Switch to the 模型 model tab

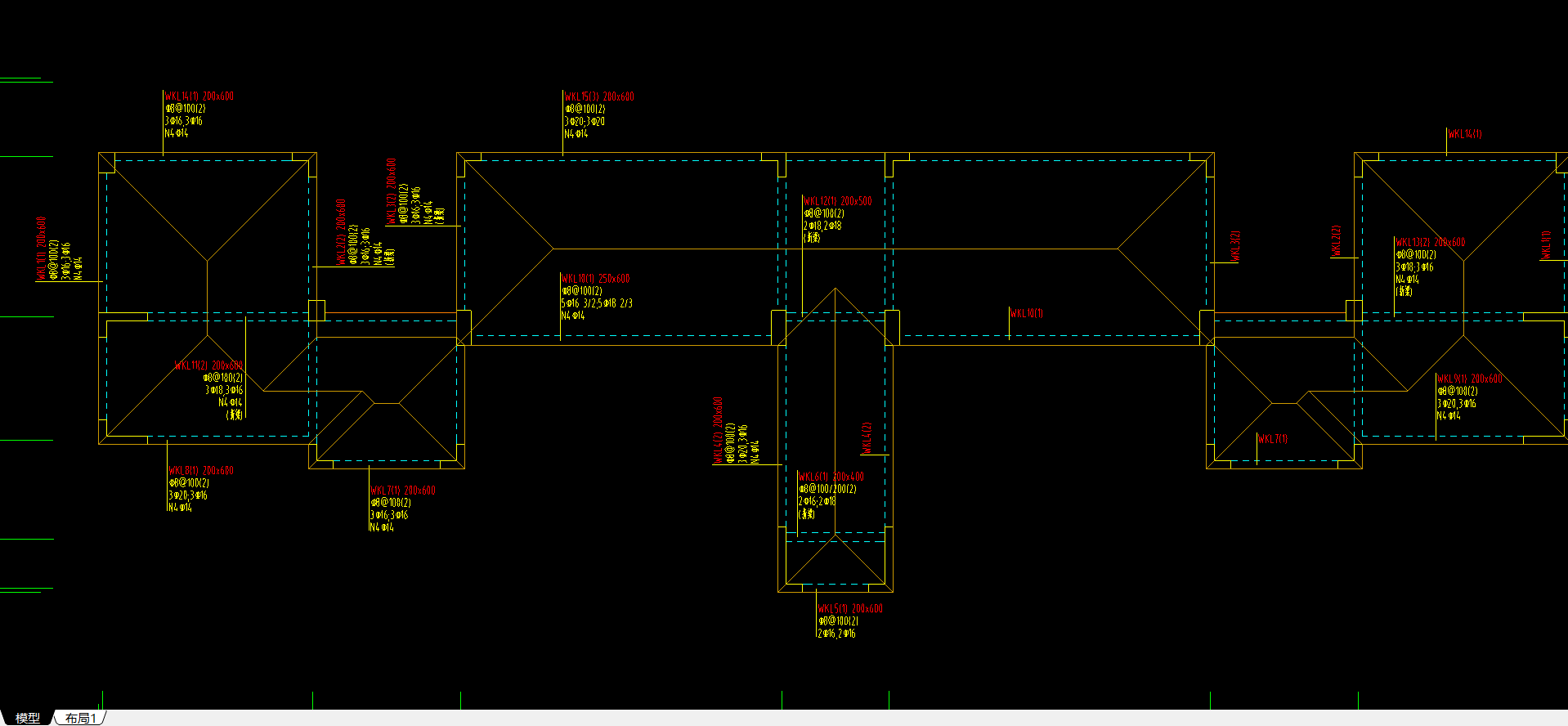click(27, 718)
